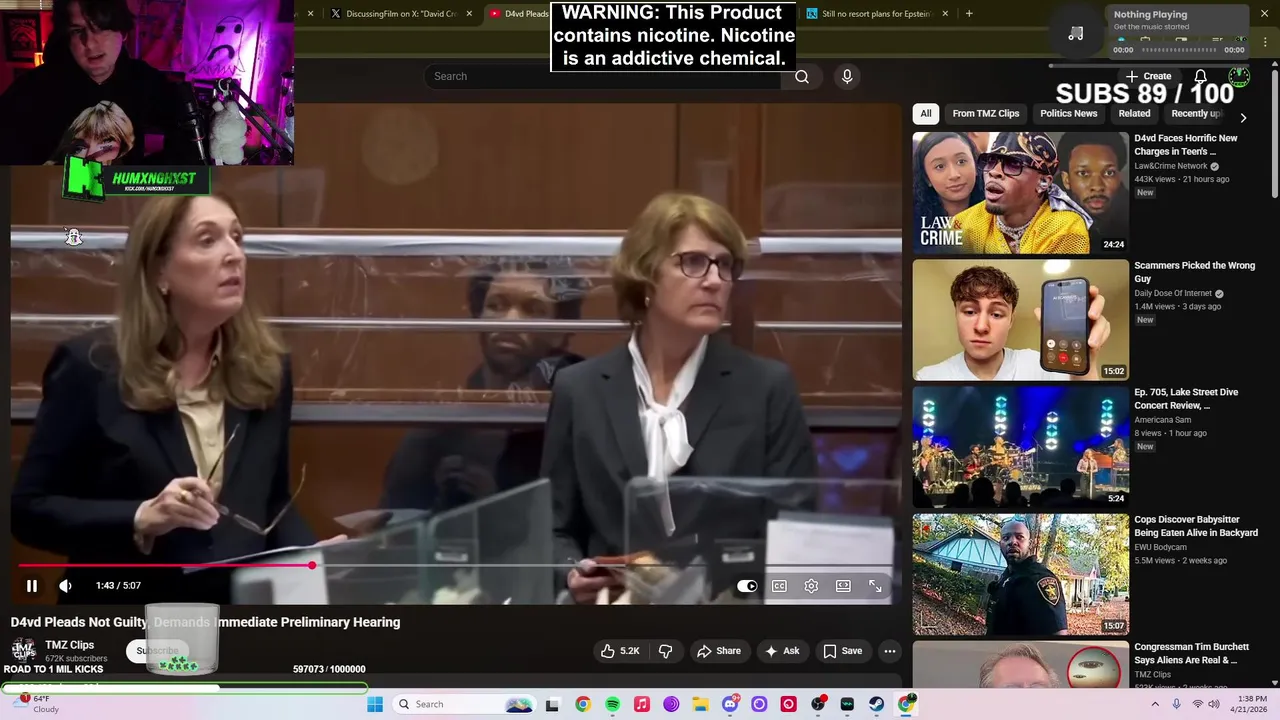Dislike the video with thumbs down
The height and width of the screenshot is (720, 1280).
pyautogui.click(x=665, y=651)
